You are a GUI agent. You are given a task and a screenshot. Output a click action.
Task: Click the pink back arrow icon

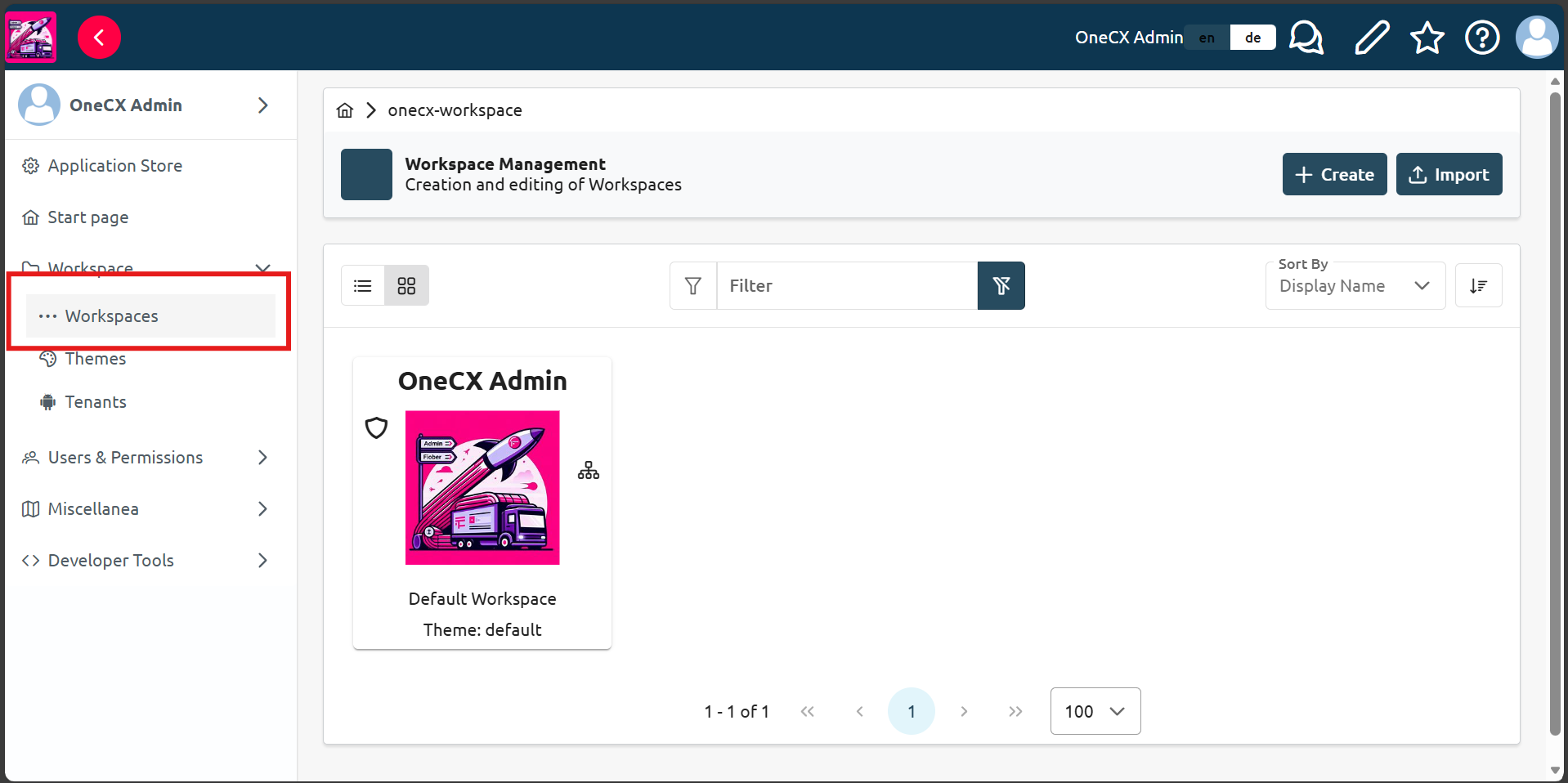coord(99,37)
